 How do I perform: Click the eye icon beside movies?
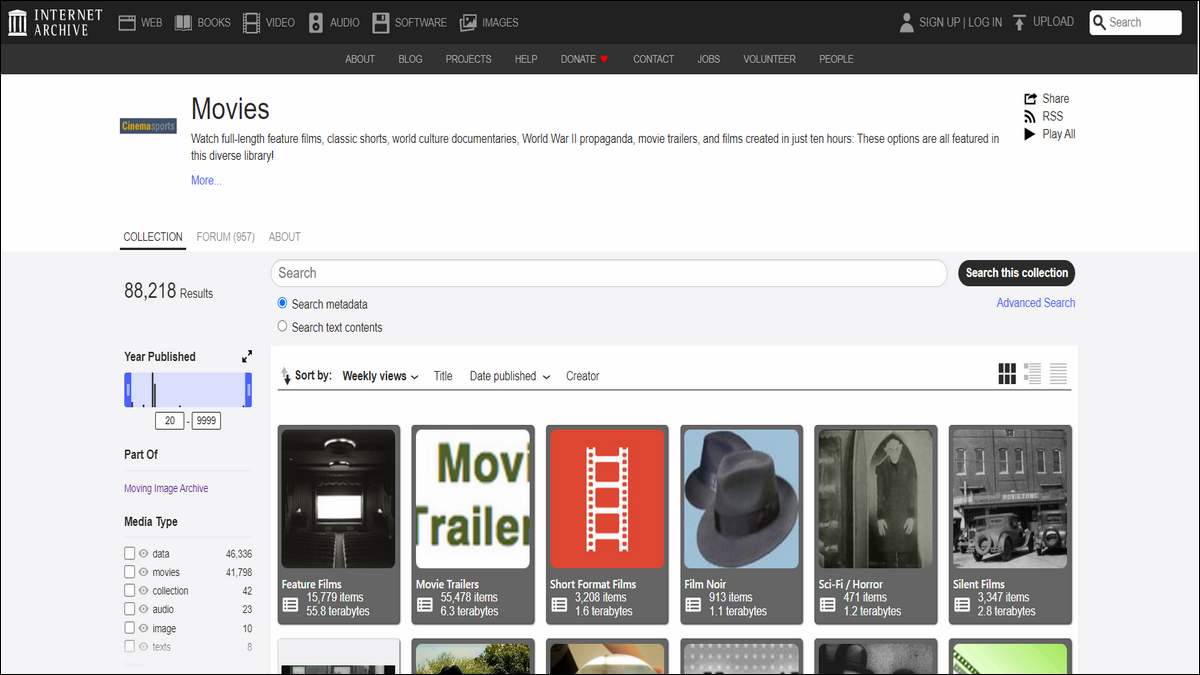tap(143, 572)
